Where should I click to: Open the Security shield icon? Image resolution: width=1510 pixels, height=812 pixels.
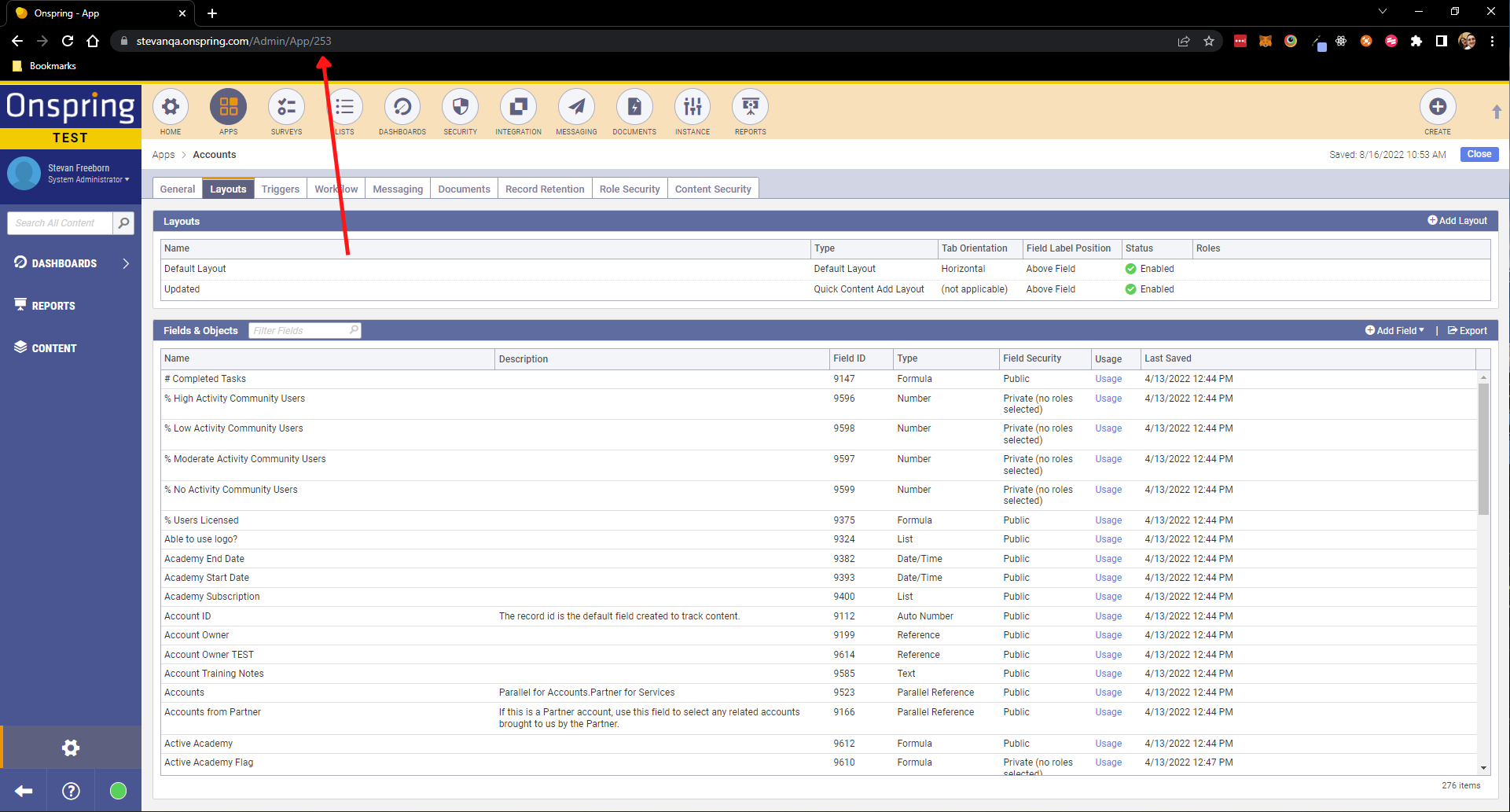(x=461, y=107)
